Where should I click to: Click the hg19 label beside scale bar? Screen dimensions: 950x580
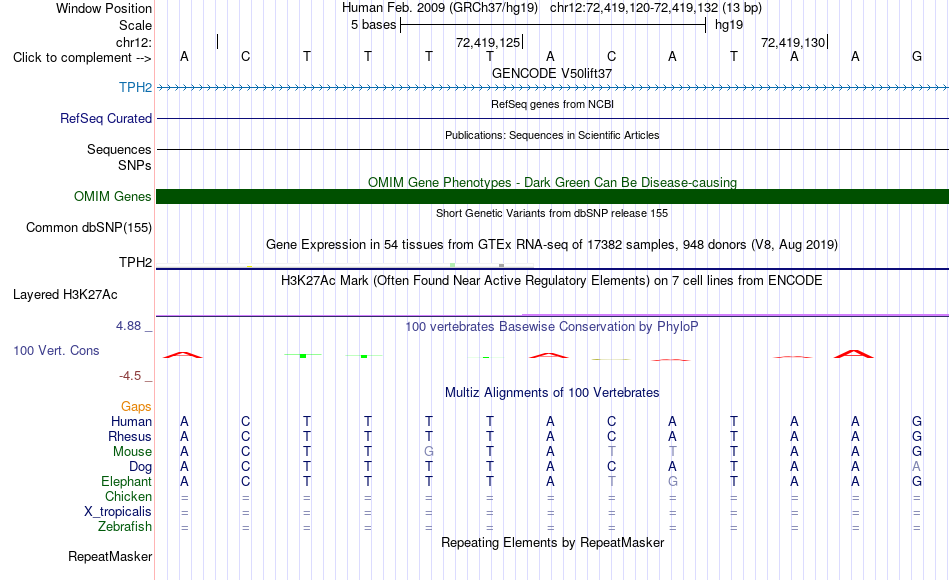tap(729, 25)
